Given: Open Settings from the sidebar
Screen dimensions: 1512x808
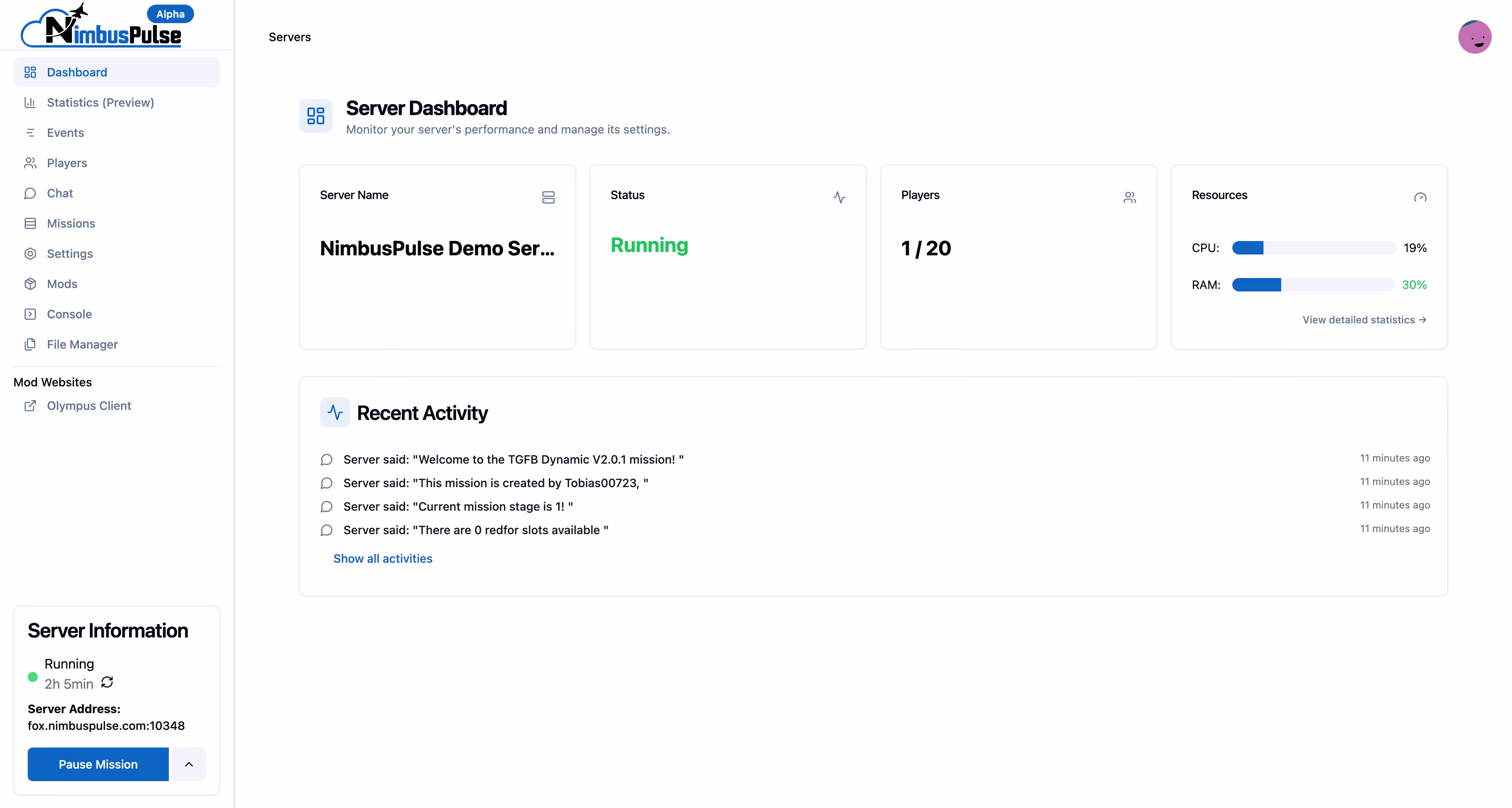Looking at the screenshot, I should click(117, 254).
